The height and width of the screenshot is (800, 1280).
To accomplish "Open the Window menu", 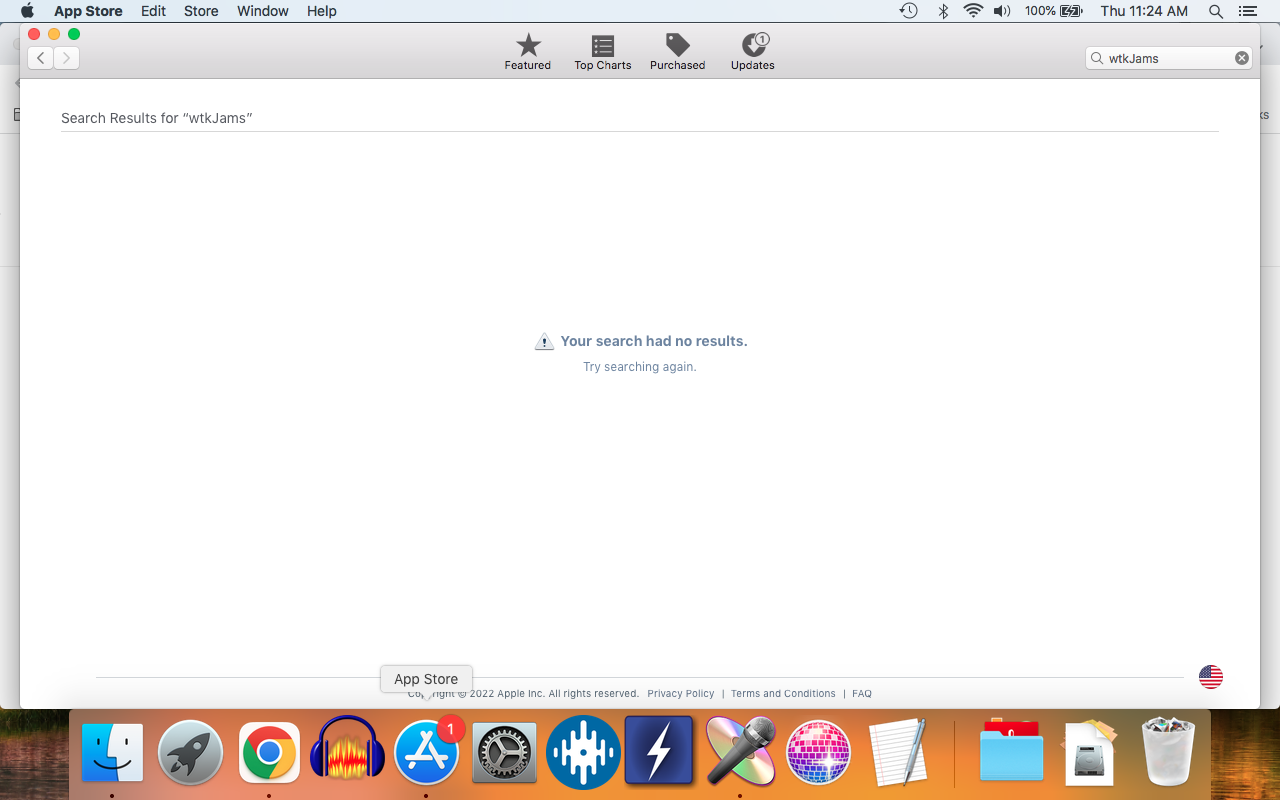I will coord(262,11).
